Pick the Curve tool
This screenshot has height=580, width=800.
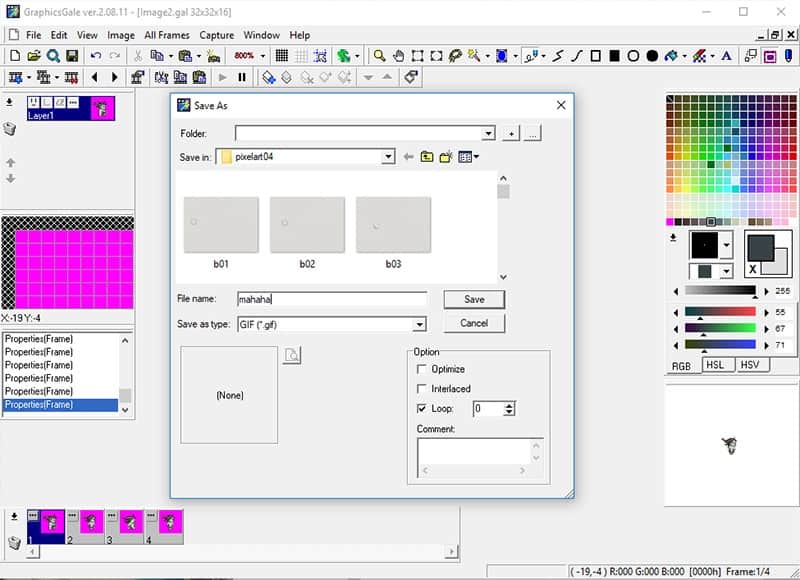[x=577, y=56]
